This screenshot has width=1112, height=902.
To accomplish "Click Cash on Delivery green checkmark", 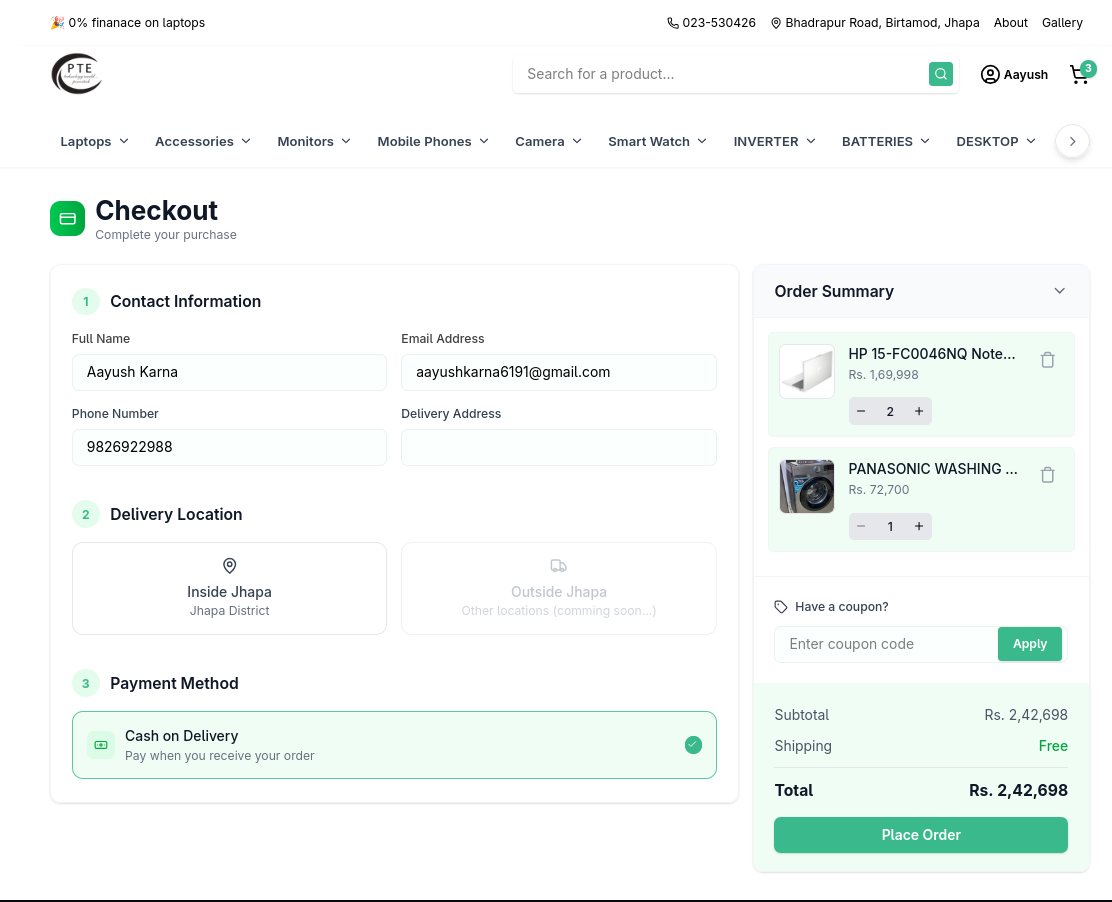I will pos(694,745).
